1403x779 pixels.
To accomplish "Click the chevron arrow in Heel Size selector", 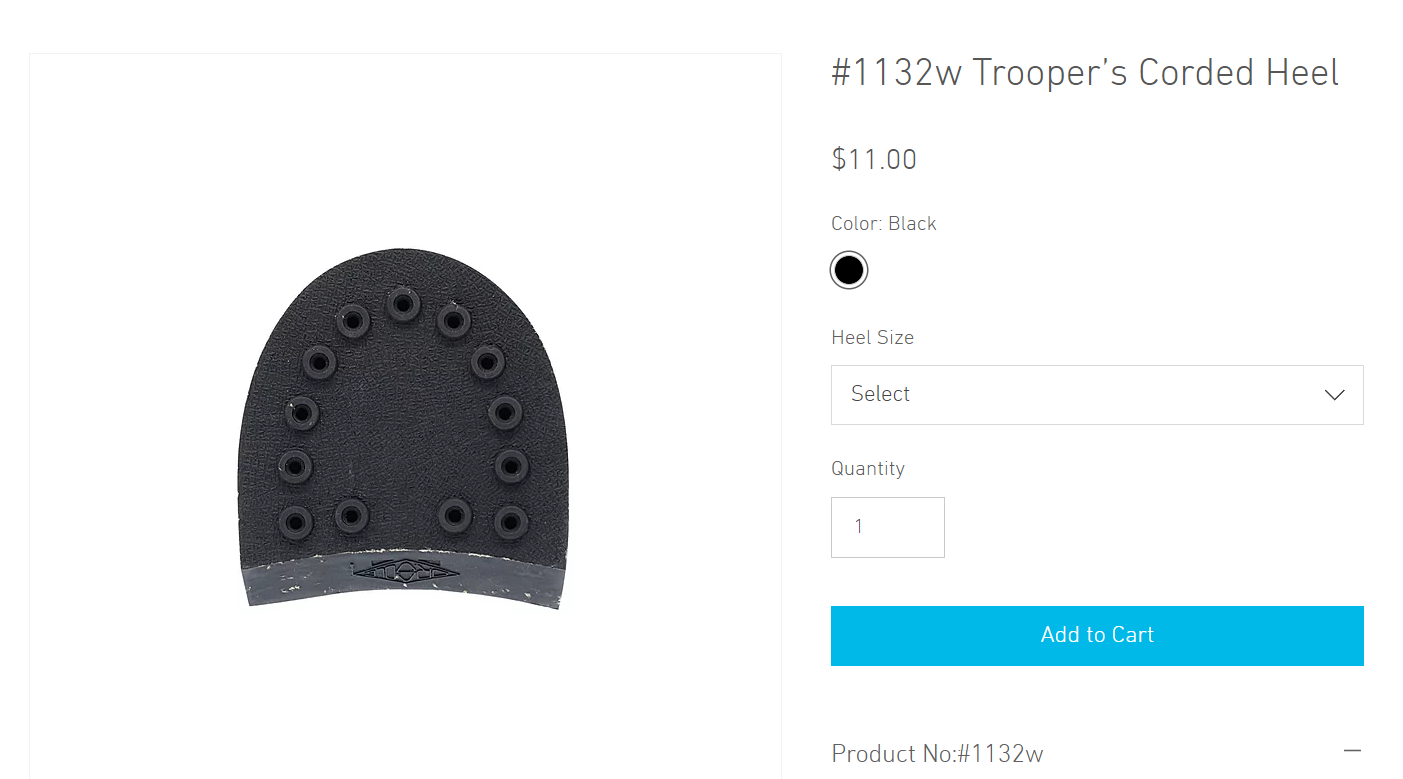I will pyautogui.click(x=1334, y=395).
